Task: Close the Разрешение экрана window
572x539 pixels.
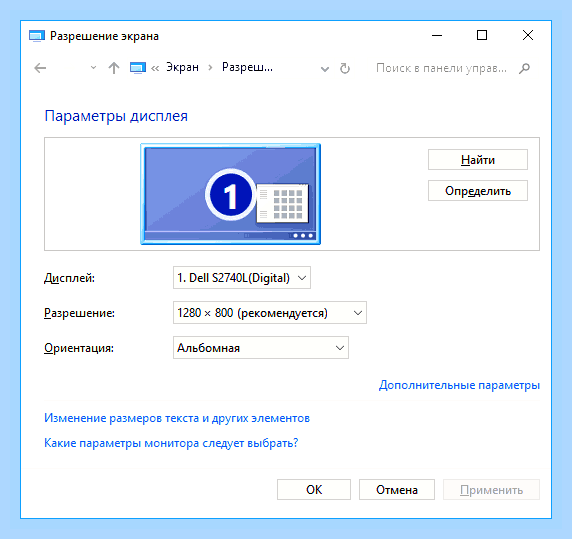Action: coord(527,35)
